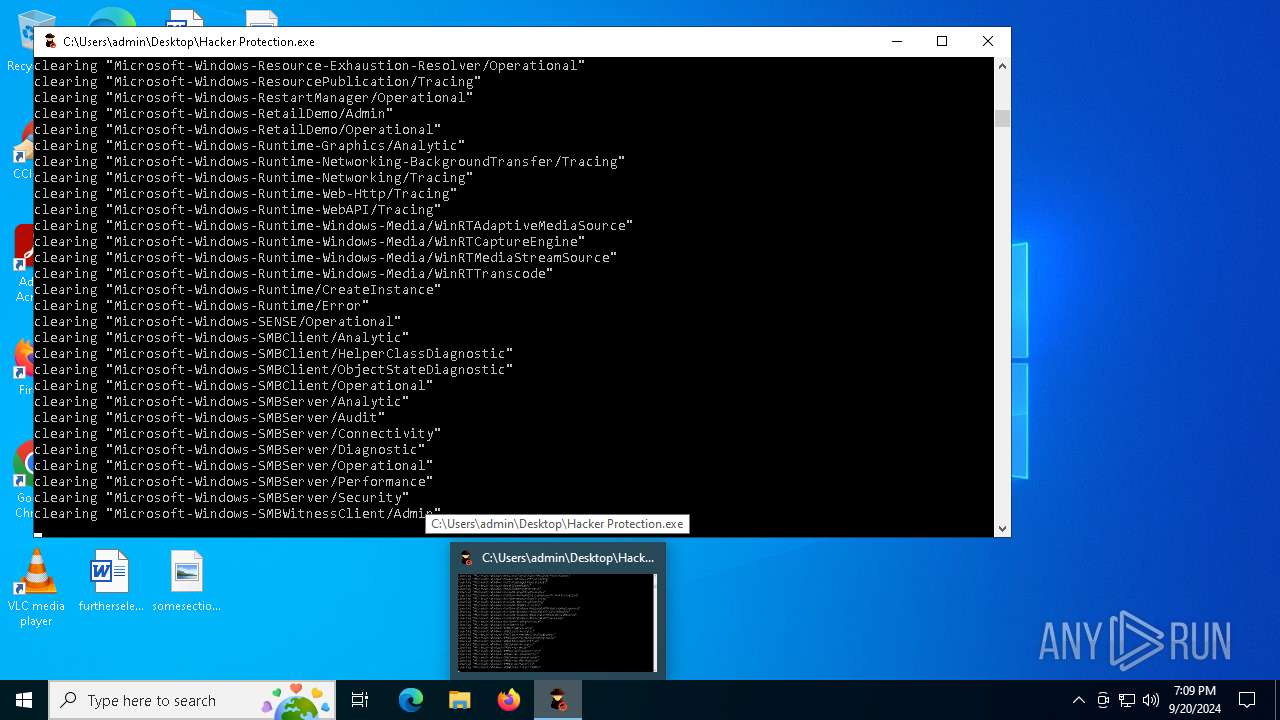
Task: Launch Firefox from the taskbar
Action: 509,700
